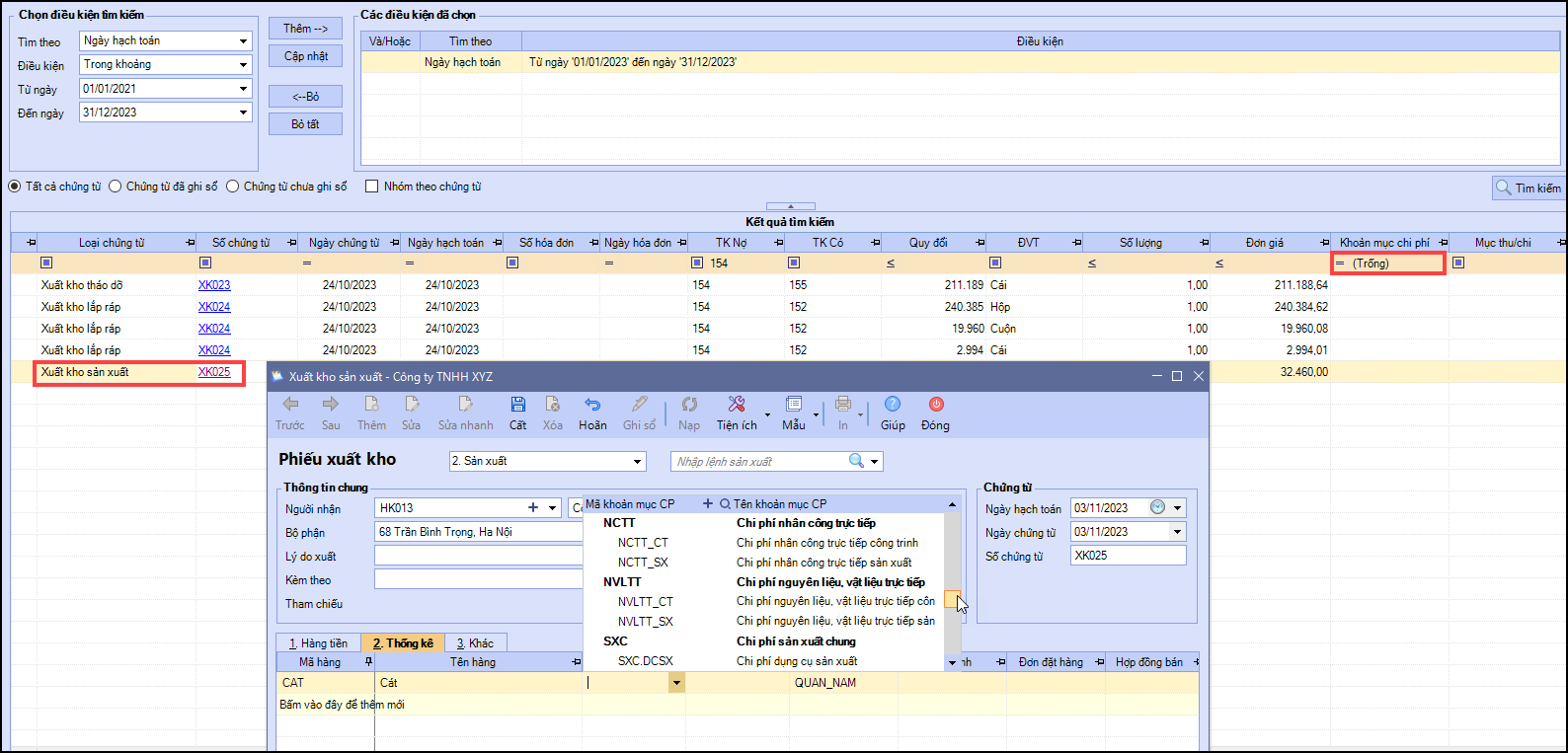
Task: Click the Cất save icon in toolbar
Action: [517, 405]
